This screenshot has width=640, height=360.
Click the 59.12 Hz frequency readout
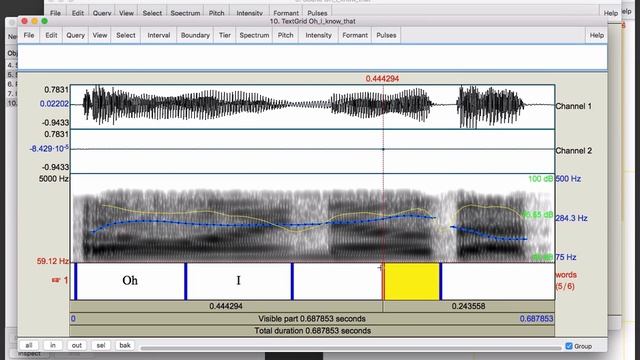[53, 261]
